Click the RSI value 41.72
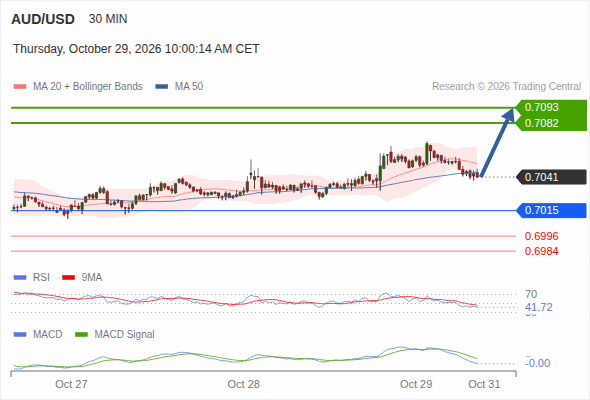Screen dimensions: 590x400 (x=539, y=307)
